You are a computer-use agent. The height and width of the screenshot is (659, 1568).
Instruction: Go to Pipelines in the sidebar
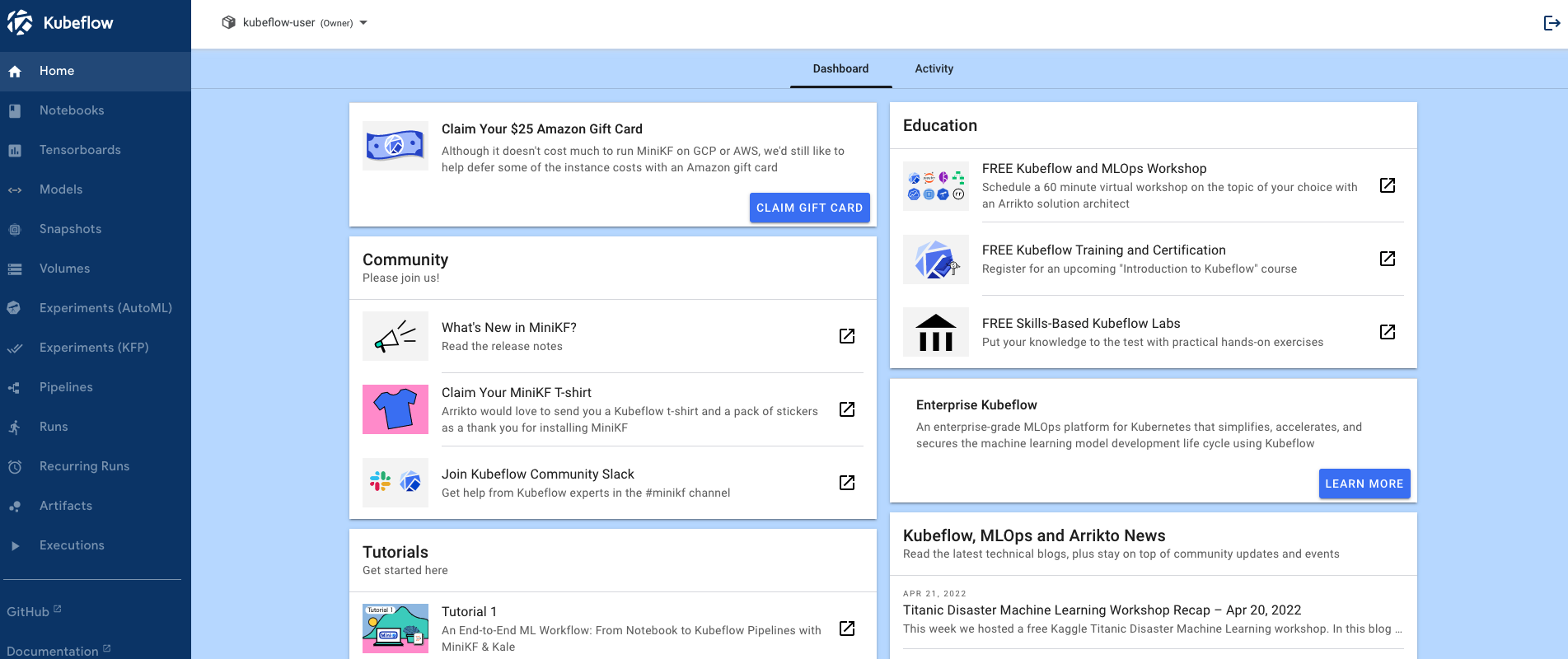pyautogui.click(x=66, y=387)
